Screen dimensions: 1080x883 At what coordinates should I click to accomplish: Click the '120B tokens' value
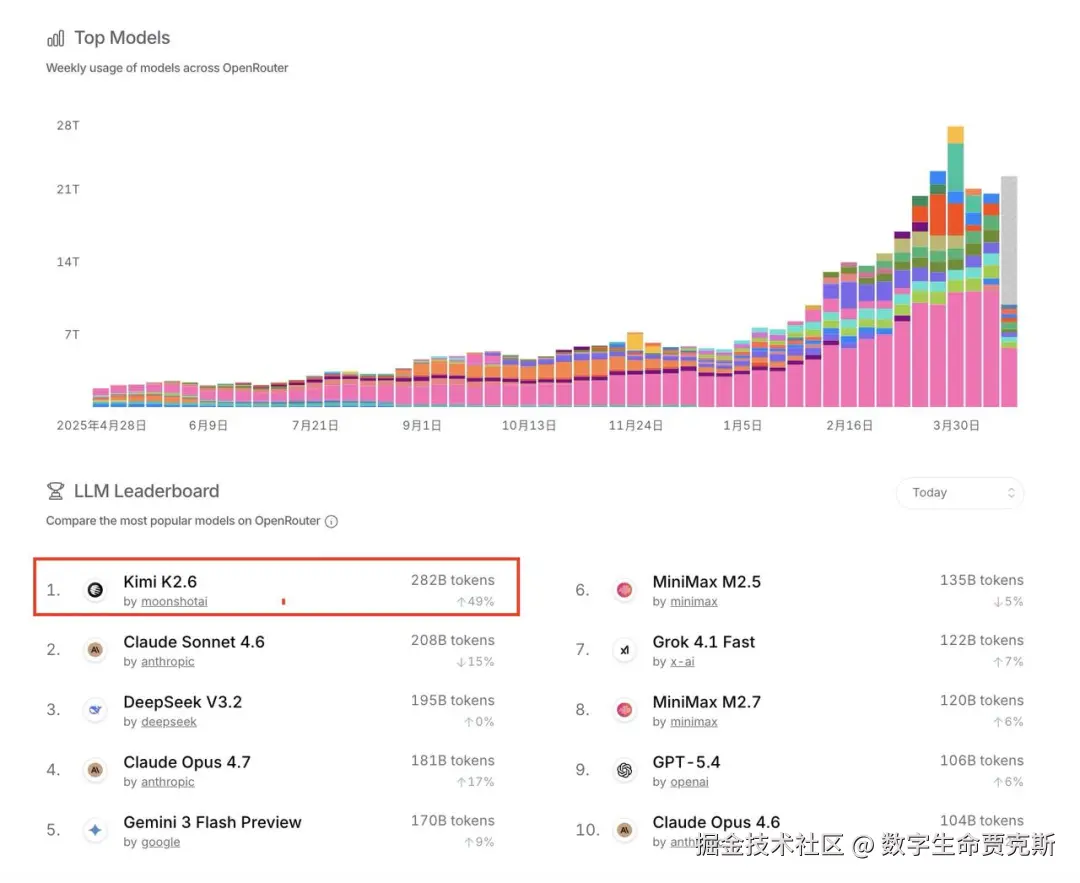tap(982, 700)
